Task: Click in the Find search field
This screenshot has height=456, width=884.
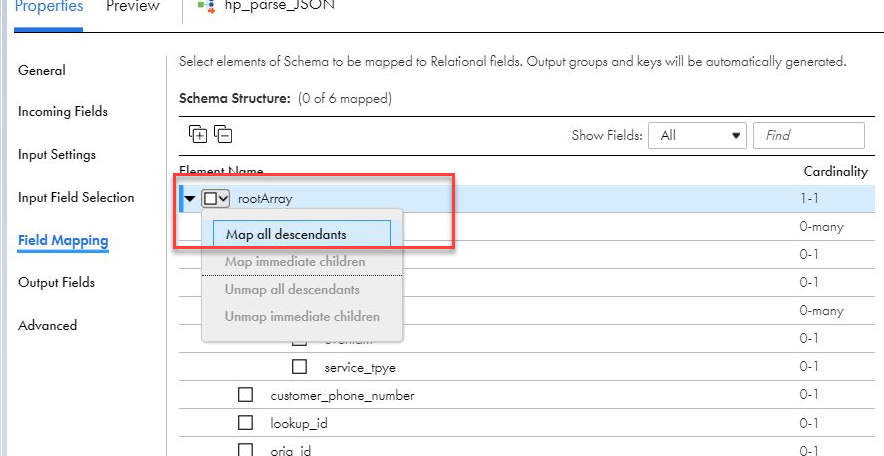Action: (x=808, y=136)
